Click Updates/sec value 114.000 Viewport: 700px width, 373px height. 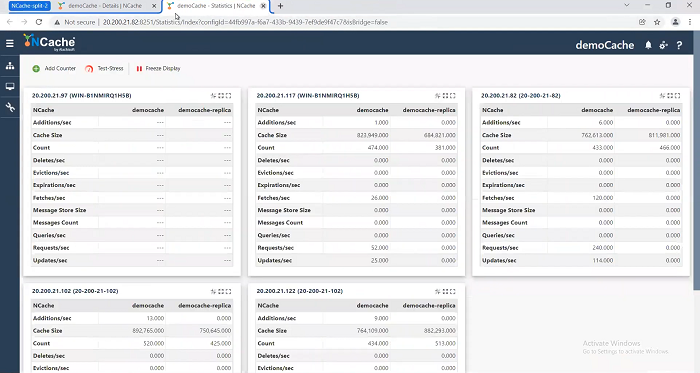603,261
